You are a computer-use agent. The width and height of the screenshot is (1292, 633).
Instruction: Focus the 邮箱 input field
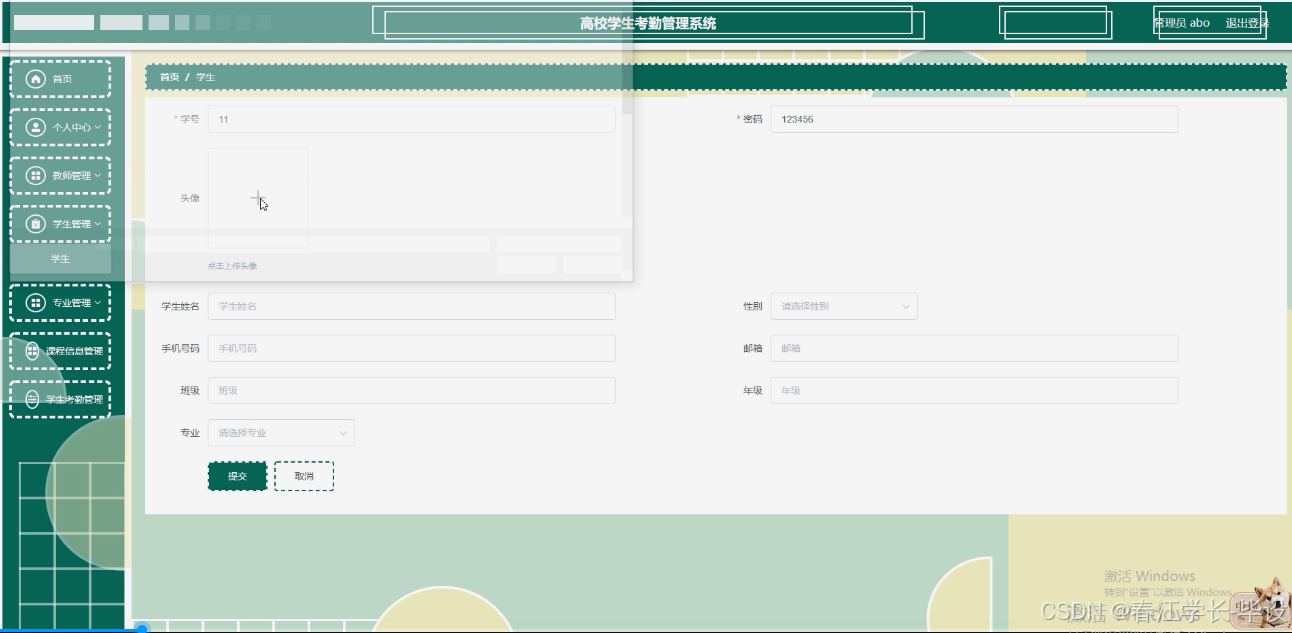974,348
